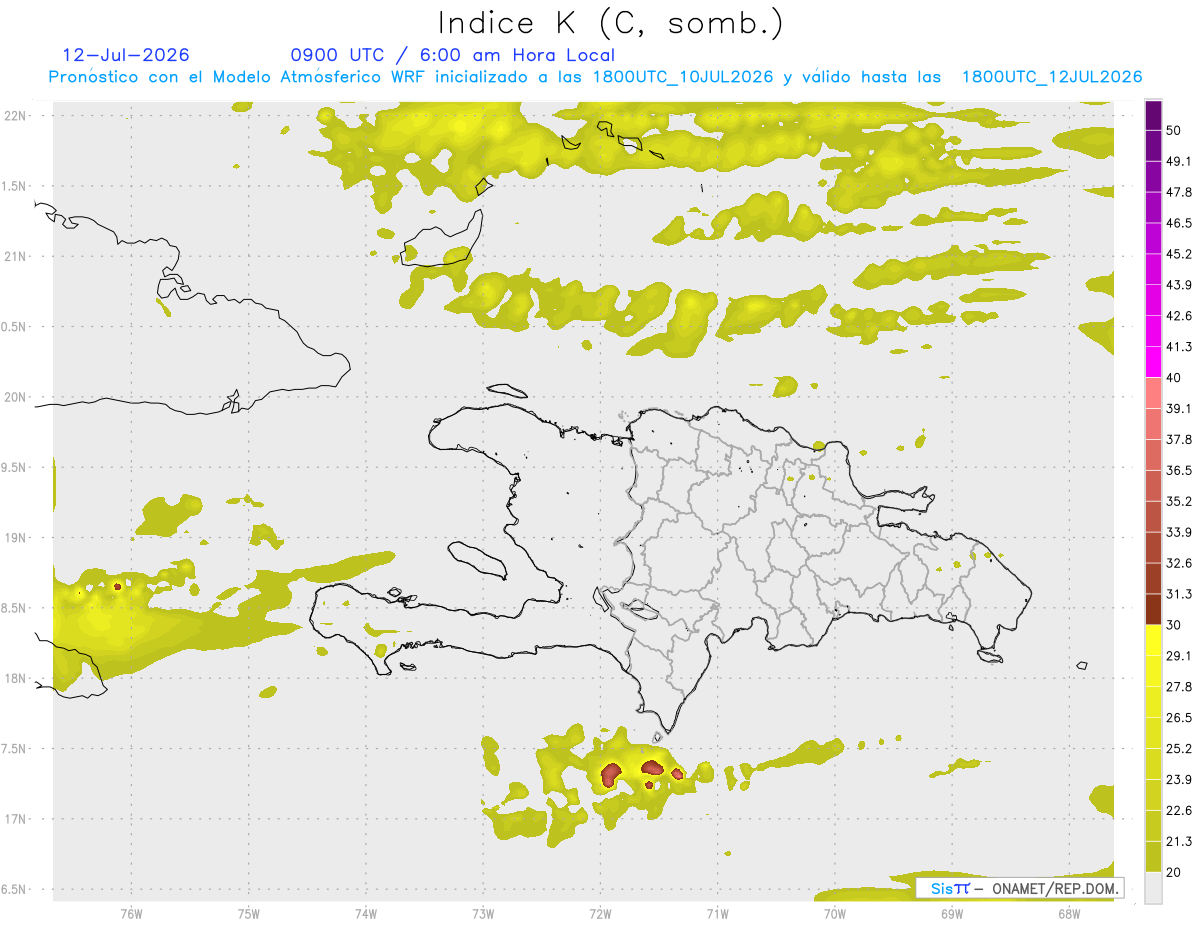Viewport: 1200px width, 927px height.
Task: Click the legend value '32.6'
Action: tap(1179, 563)
